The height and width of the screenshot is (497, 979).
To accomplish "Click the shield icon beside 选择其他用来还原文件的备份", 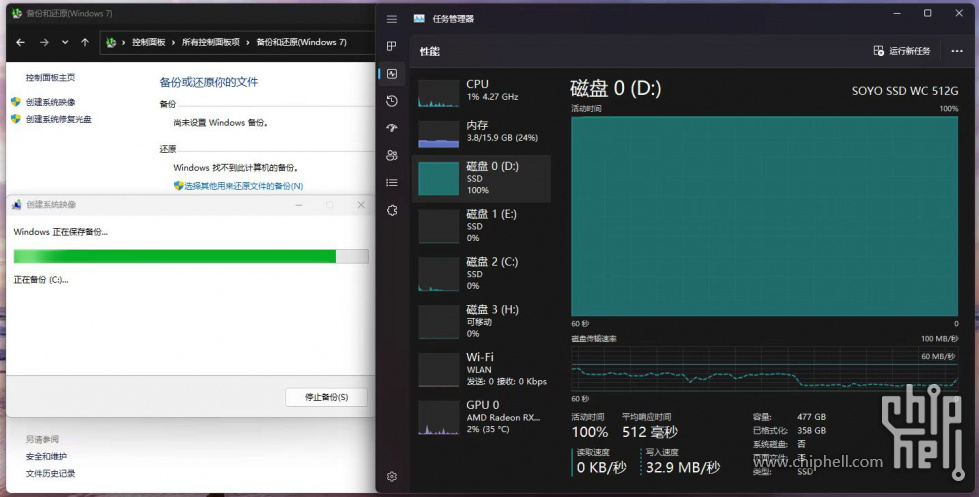I will coord(179,185).
